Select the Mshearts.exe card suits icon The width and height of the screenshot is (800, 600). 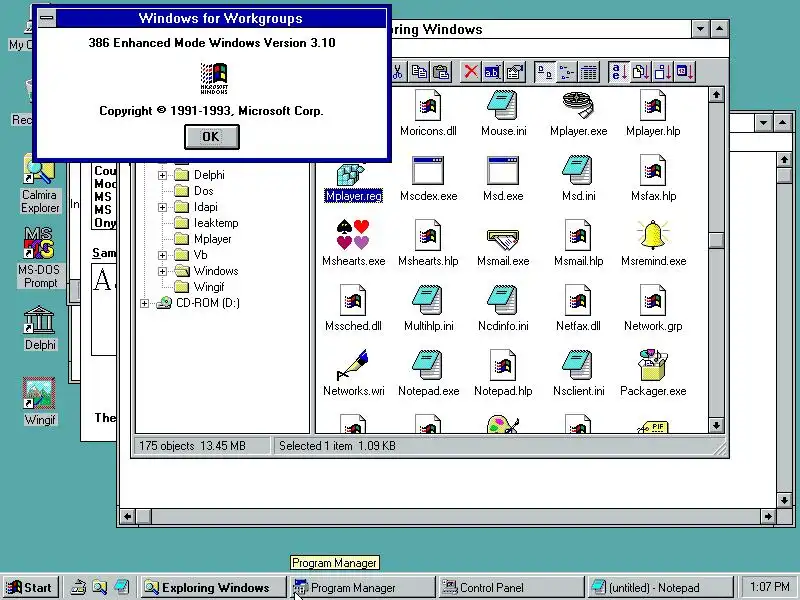353,235
